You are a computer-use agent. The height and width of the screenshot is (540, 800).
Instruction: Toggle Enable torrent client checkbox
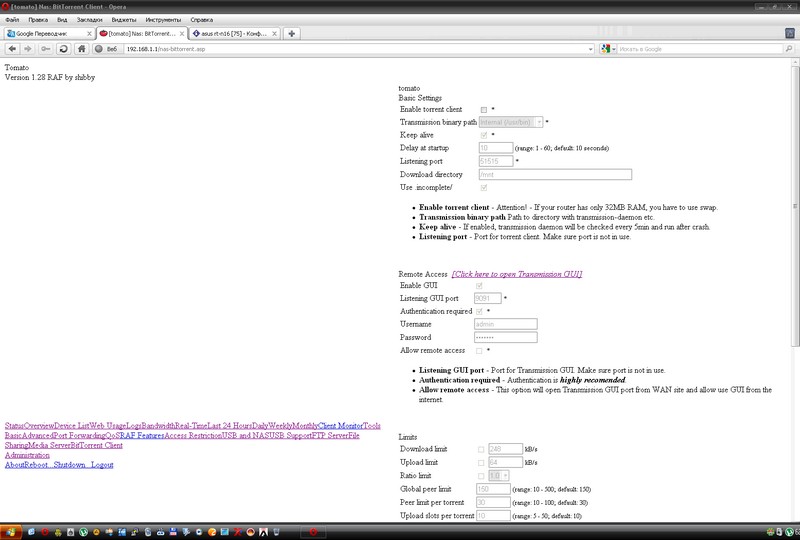click(484, 110)
